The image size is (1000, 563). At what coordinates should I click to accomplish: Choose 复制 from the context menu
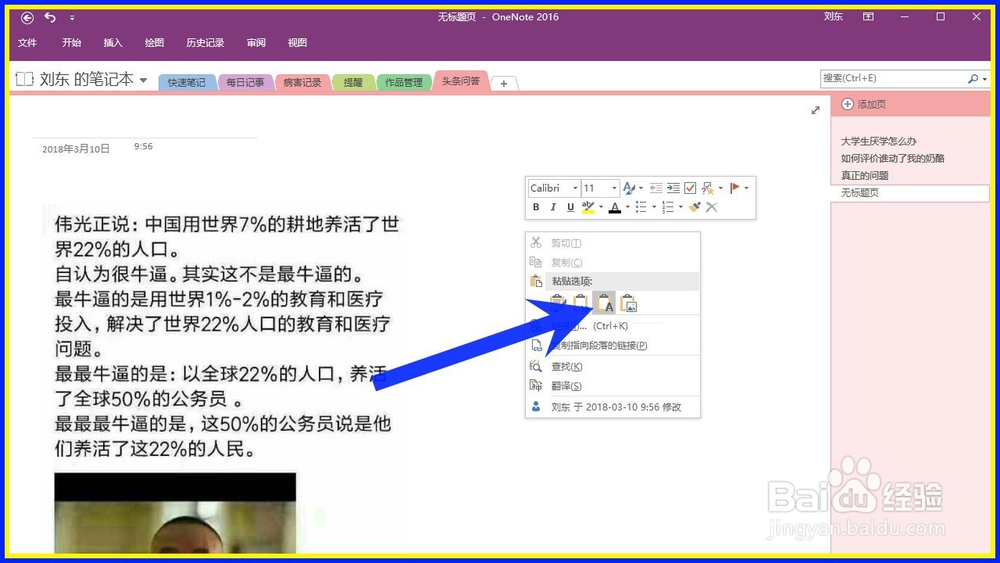click(x=613, y=262)
